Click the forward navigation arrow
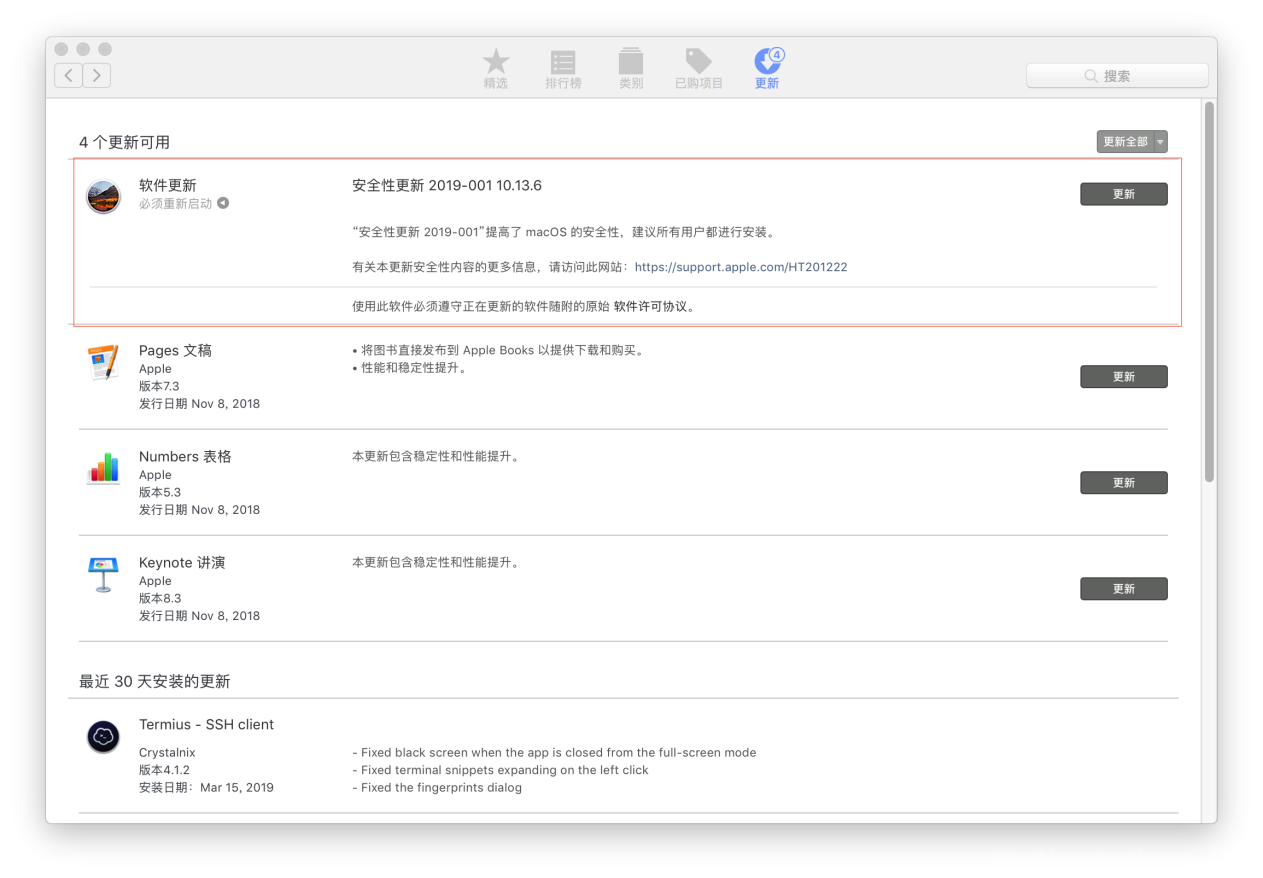This screenshot has height=878, width=1263. coord(97,75)
